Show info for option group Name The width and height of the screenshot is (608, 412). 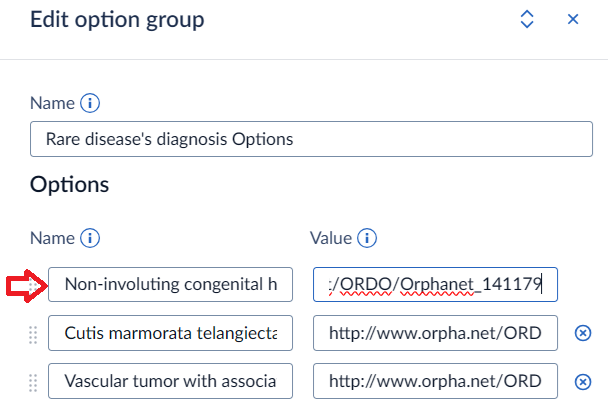click(x=90, y=103)
